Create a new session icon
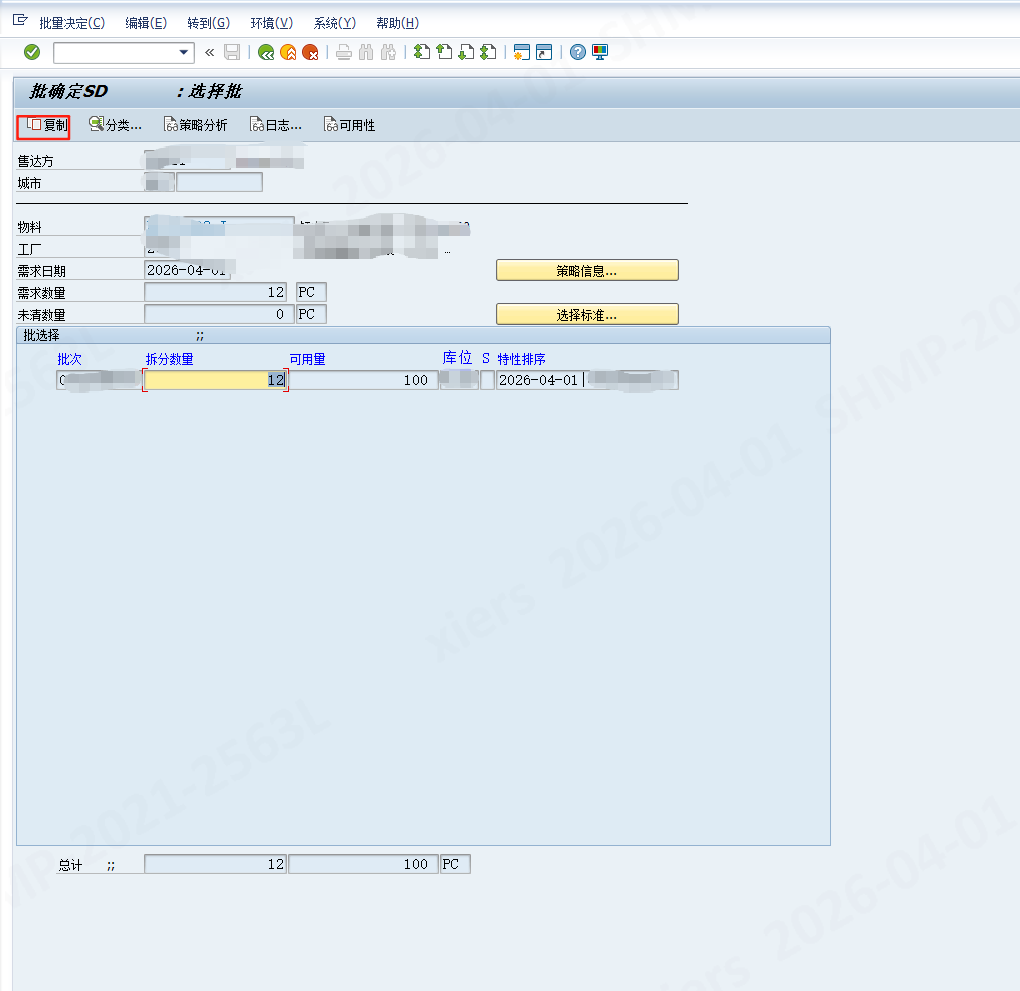Image resolution: width=1020 pixels, height=991 pixels. [522, 52]
